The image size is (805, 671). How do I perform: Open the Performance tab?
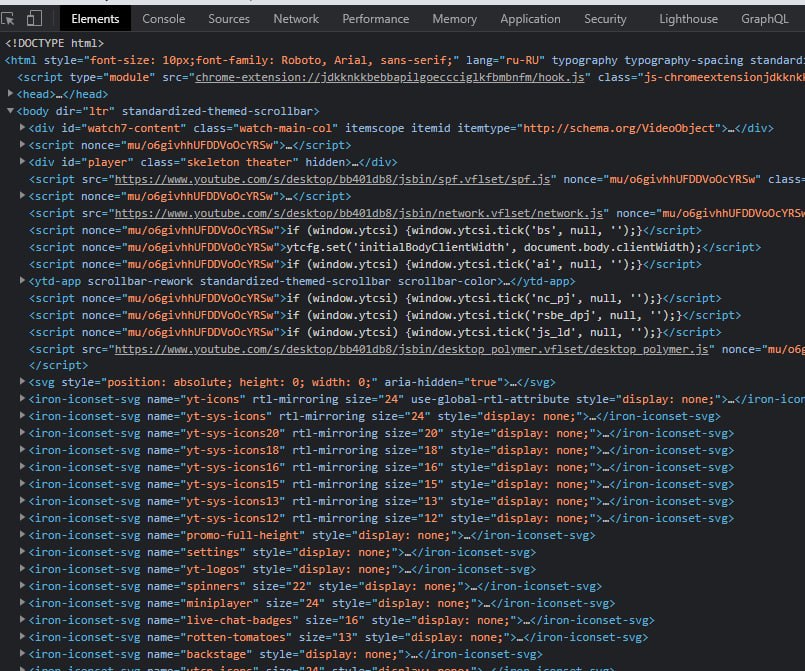click(375, 19)
